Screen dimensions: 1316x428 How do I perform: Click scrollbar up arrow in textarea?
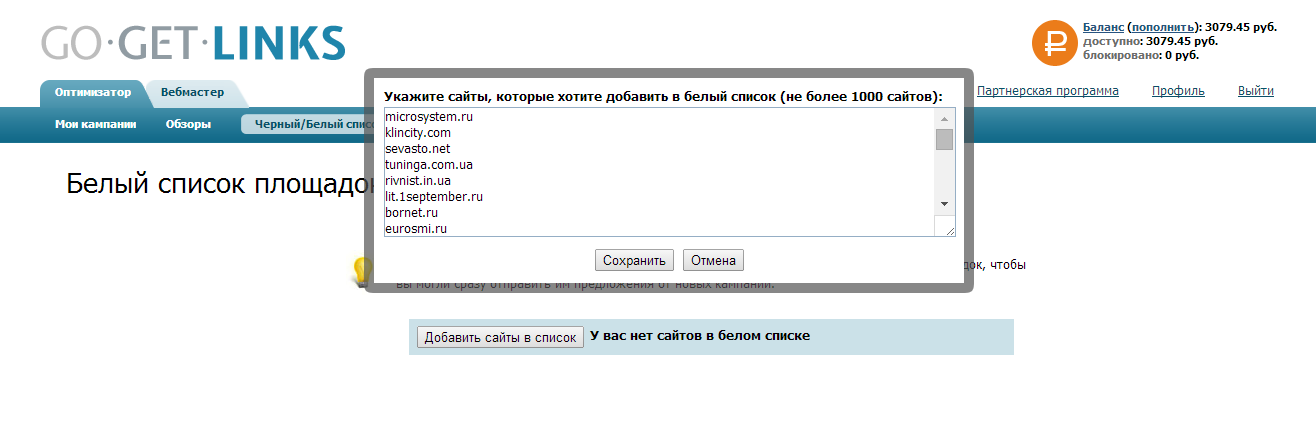pos(944,117)
